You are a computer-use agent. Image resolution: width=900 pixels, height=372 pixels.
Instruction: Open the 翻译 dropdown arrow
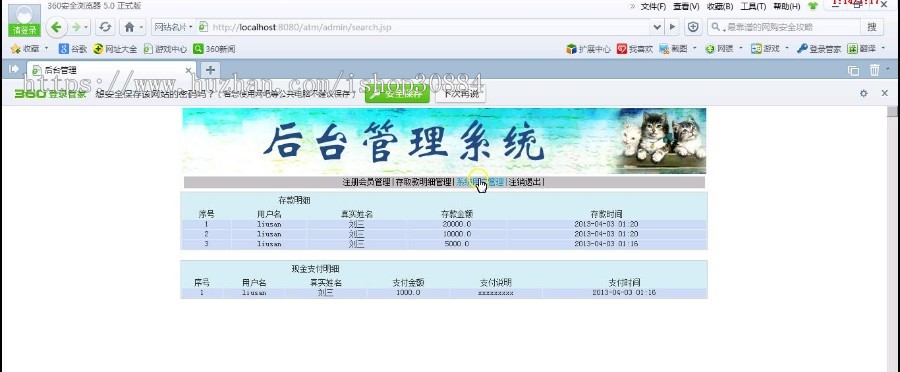(883, 49)
